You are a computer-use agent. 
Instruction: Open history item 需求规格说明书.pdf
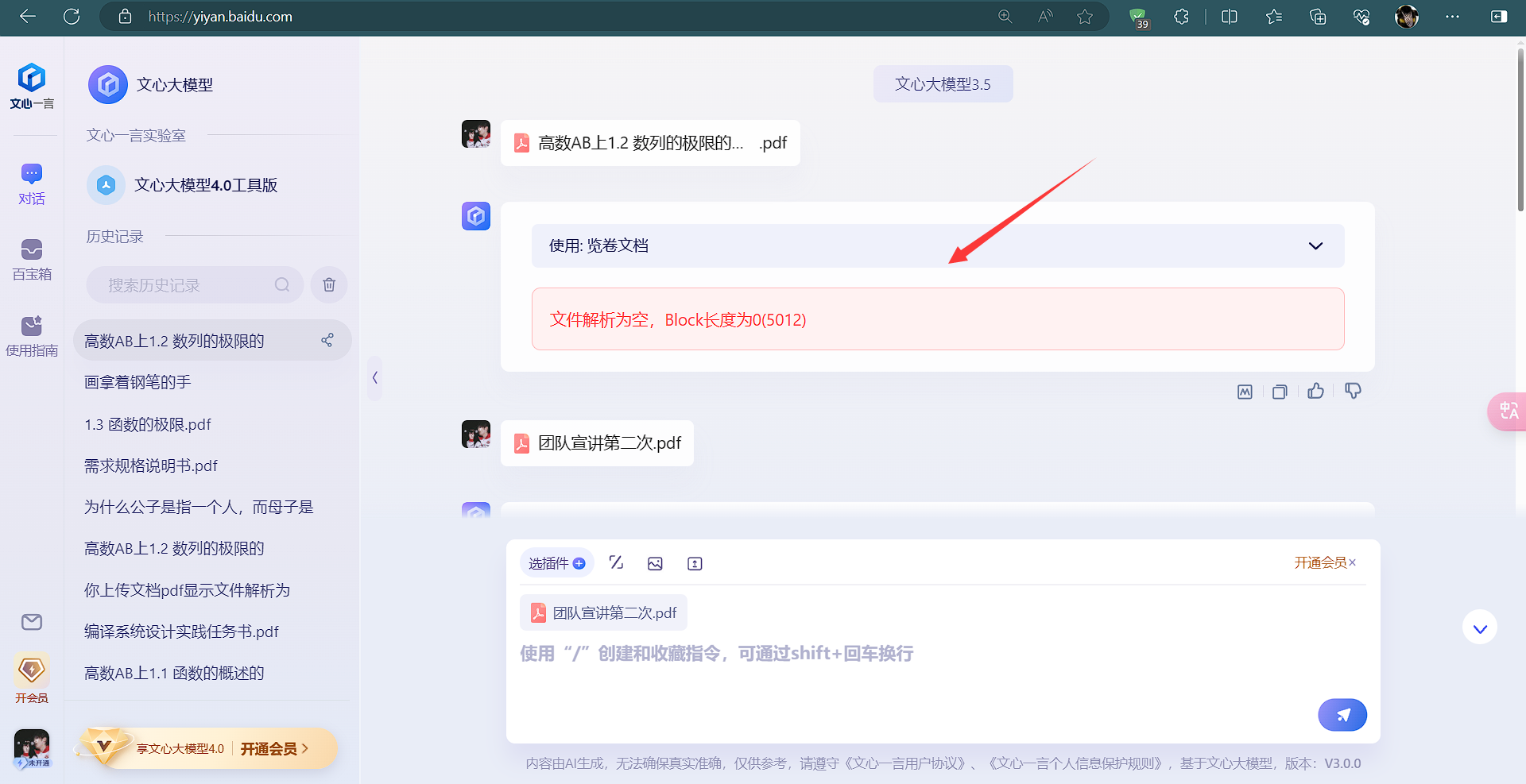pyautogui.click(x=151, y=465)
